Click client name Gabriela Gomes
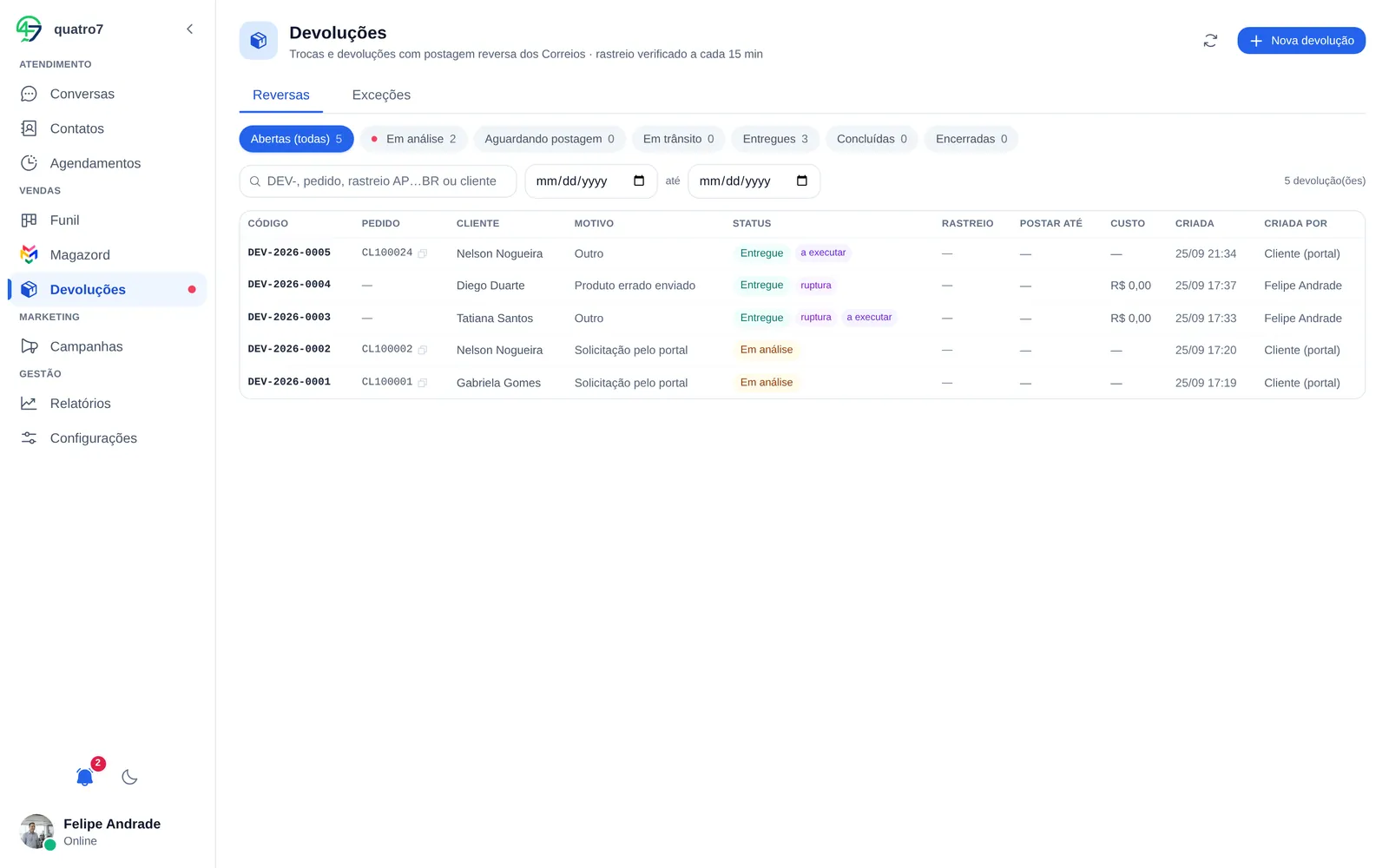1389x868 pixels. click(x=498, y=383)
